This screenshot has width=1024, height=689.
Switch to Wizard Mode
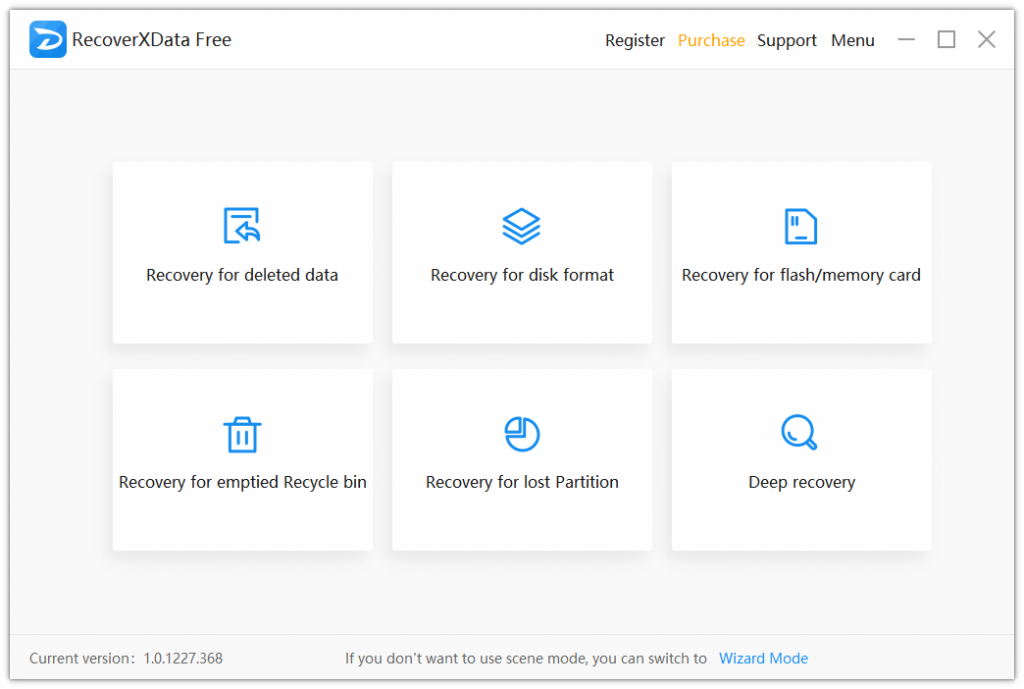click(x=763, y=658)
